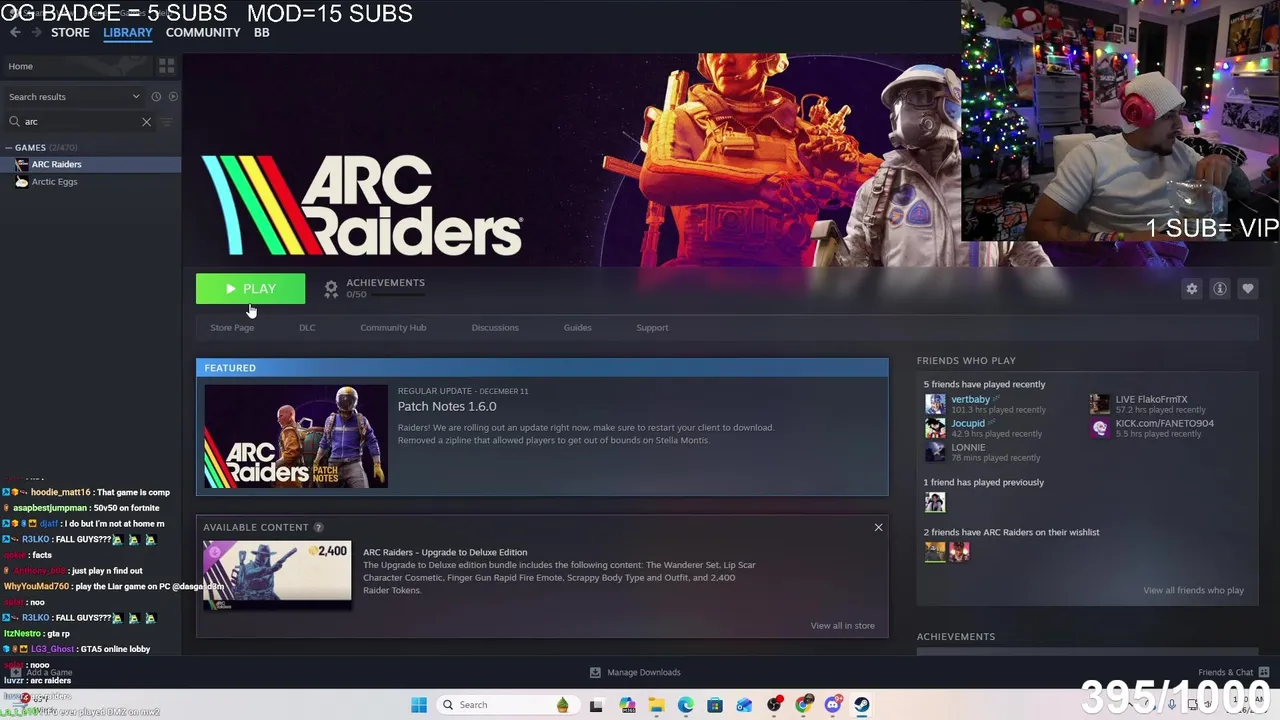Switch to the Store Page tab
Viewport: 1280px width, 720px height.
(x=232, y=328)
